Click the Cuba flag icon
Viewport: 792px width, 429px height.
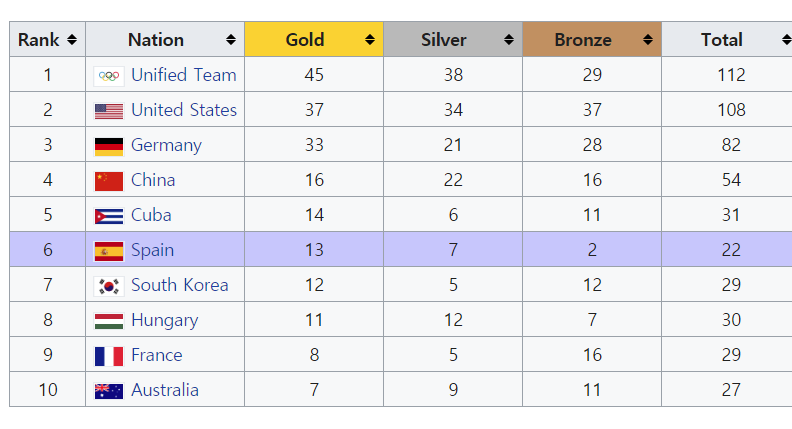point(109,216)
